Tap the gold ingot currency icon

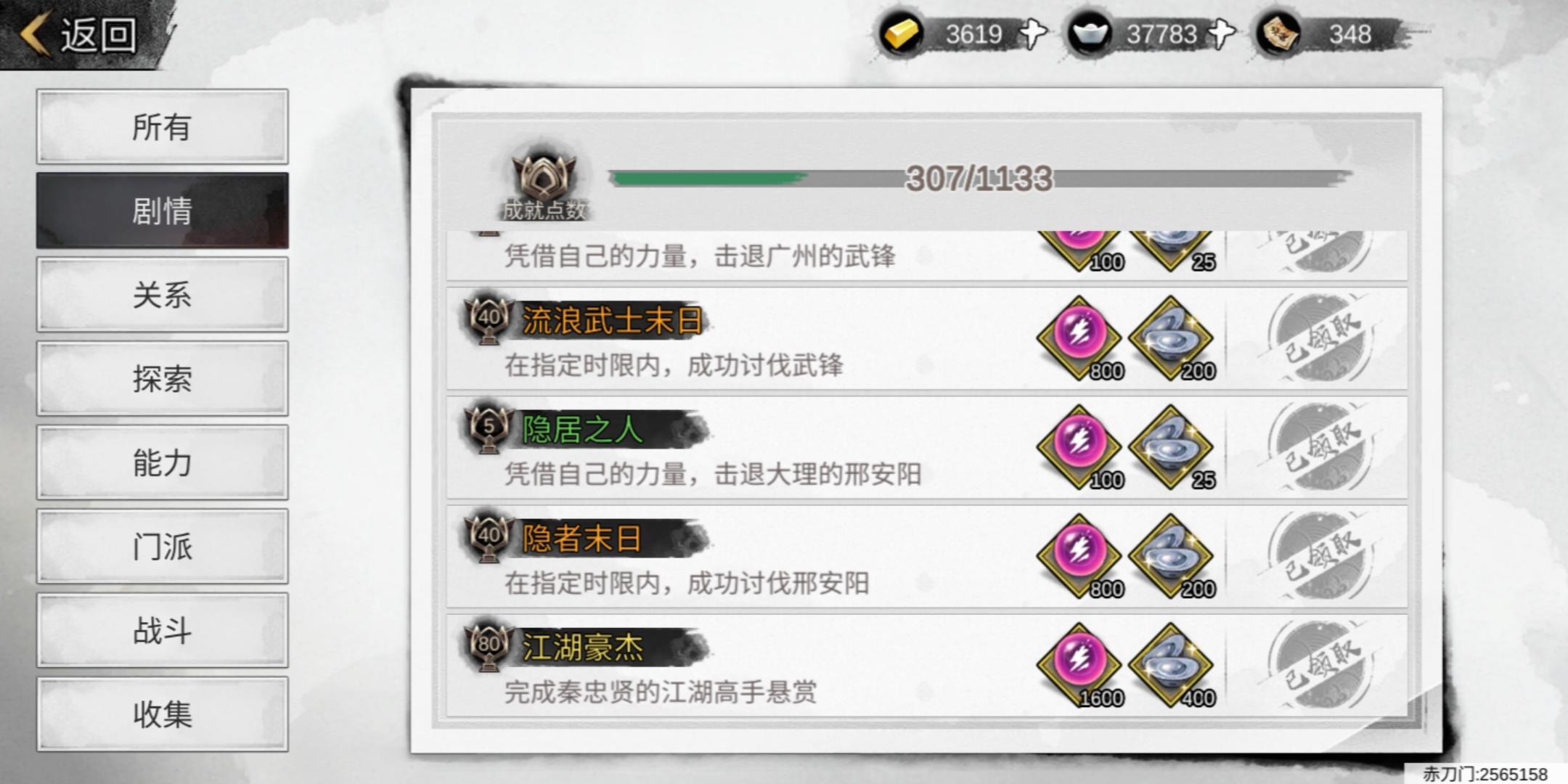click(x=901, y=33)
